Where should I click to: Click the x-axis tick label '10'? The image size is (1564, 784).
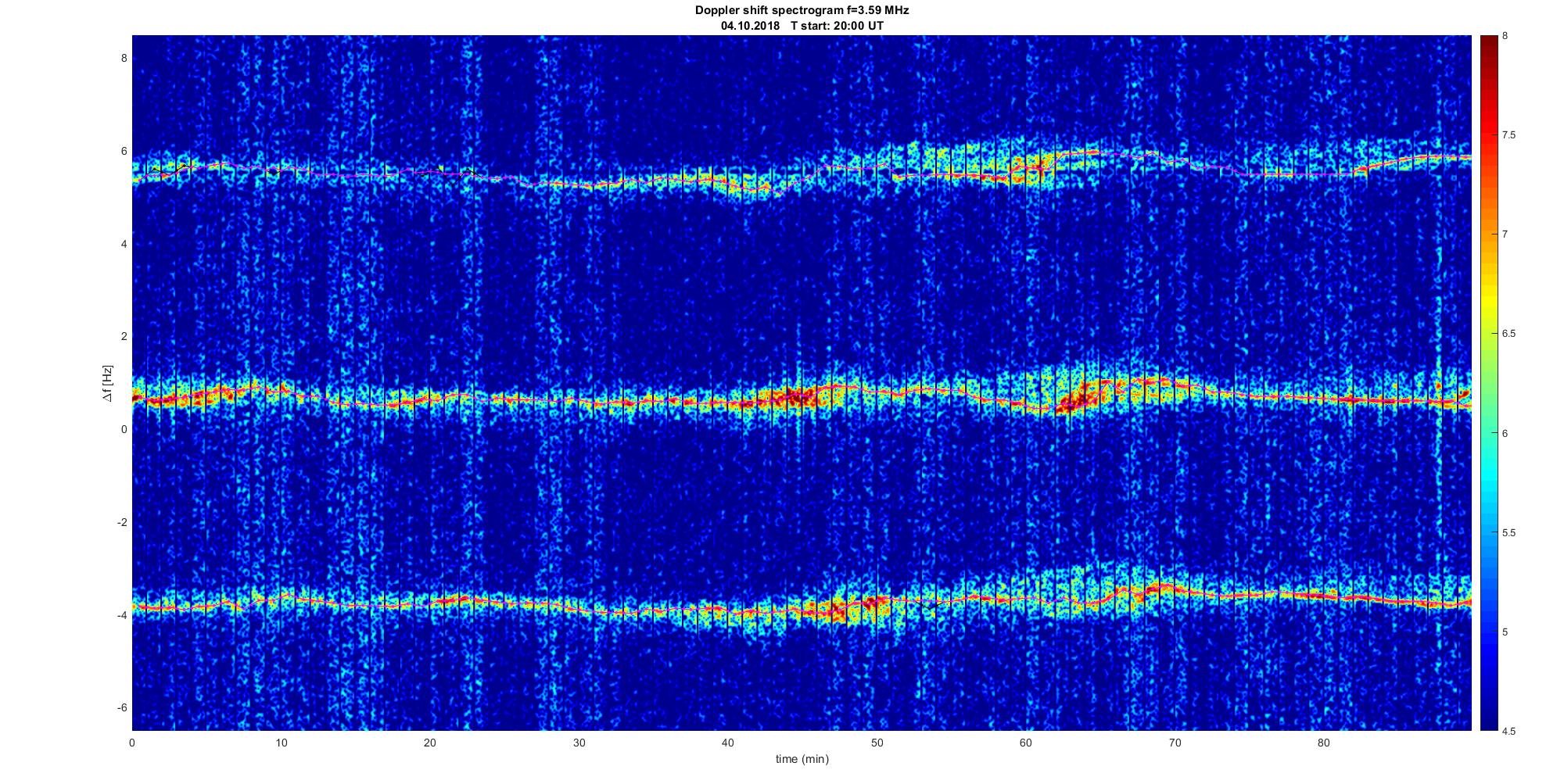click(282, 743)
